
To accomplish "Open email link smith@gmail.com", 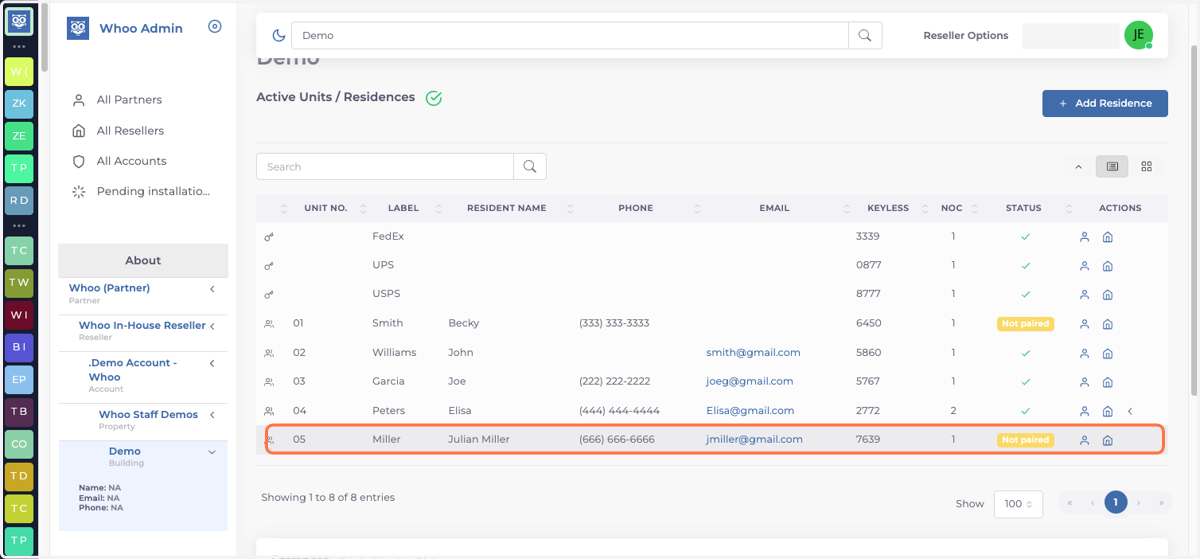I will click(753, 353).
